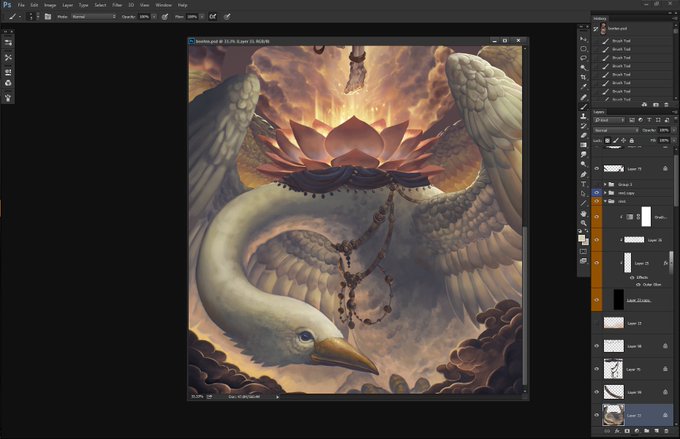The height and width of the screenshot is (439, 680).
Task: Delete current state in History panel
Action: pyautogui.click(x=667, y=105)
